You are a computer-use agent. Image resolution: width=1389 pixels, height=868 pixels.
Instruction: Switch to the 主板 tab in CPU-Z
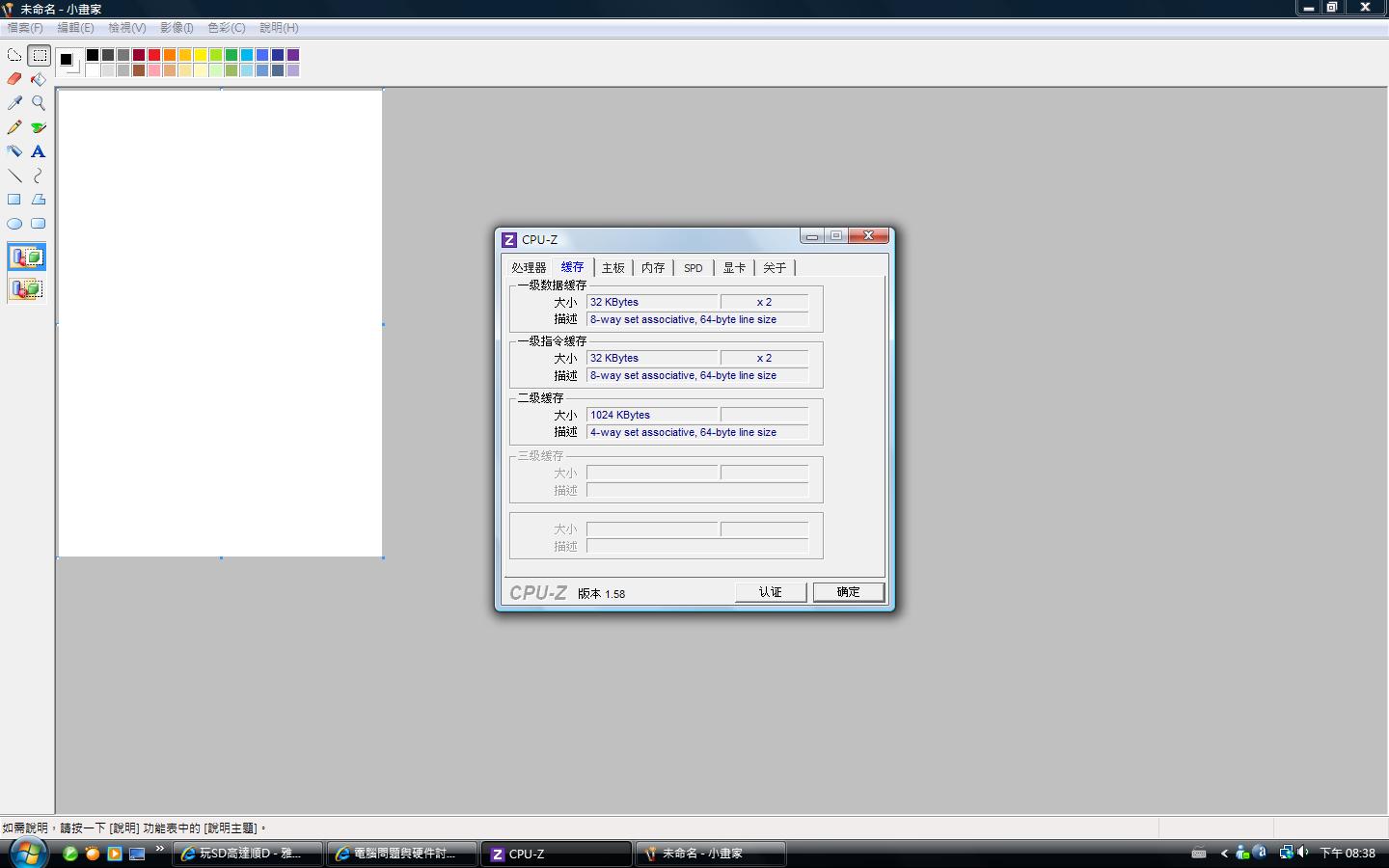click(x=613, y=268)
